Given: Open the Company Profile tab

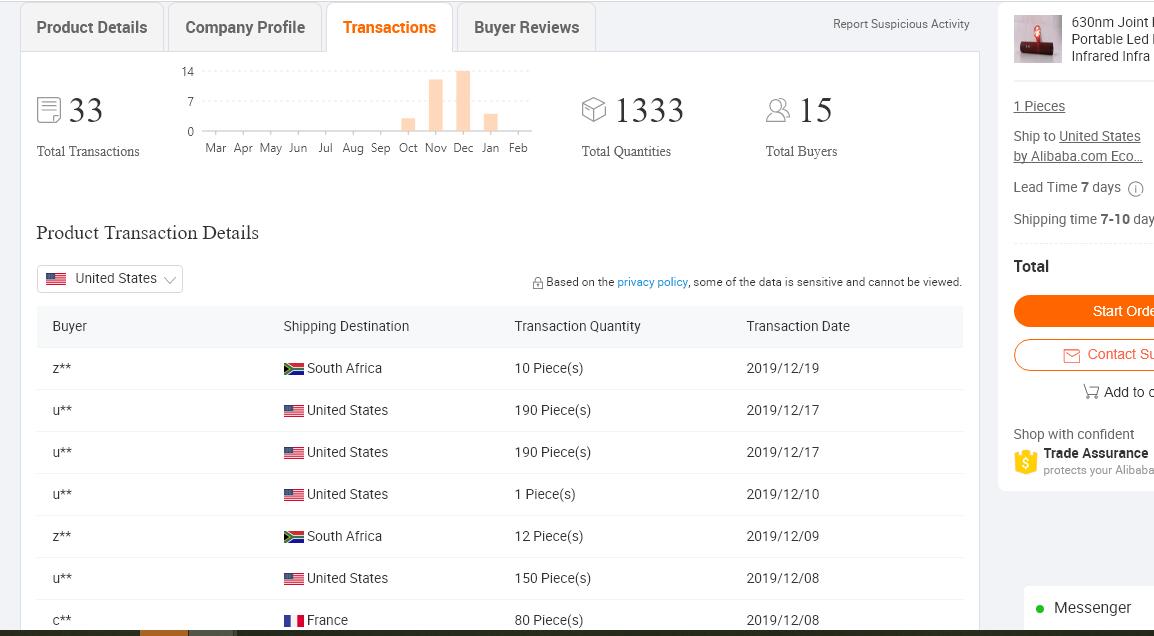Looking at the screenshot, I should (x=245, y=28).
